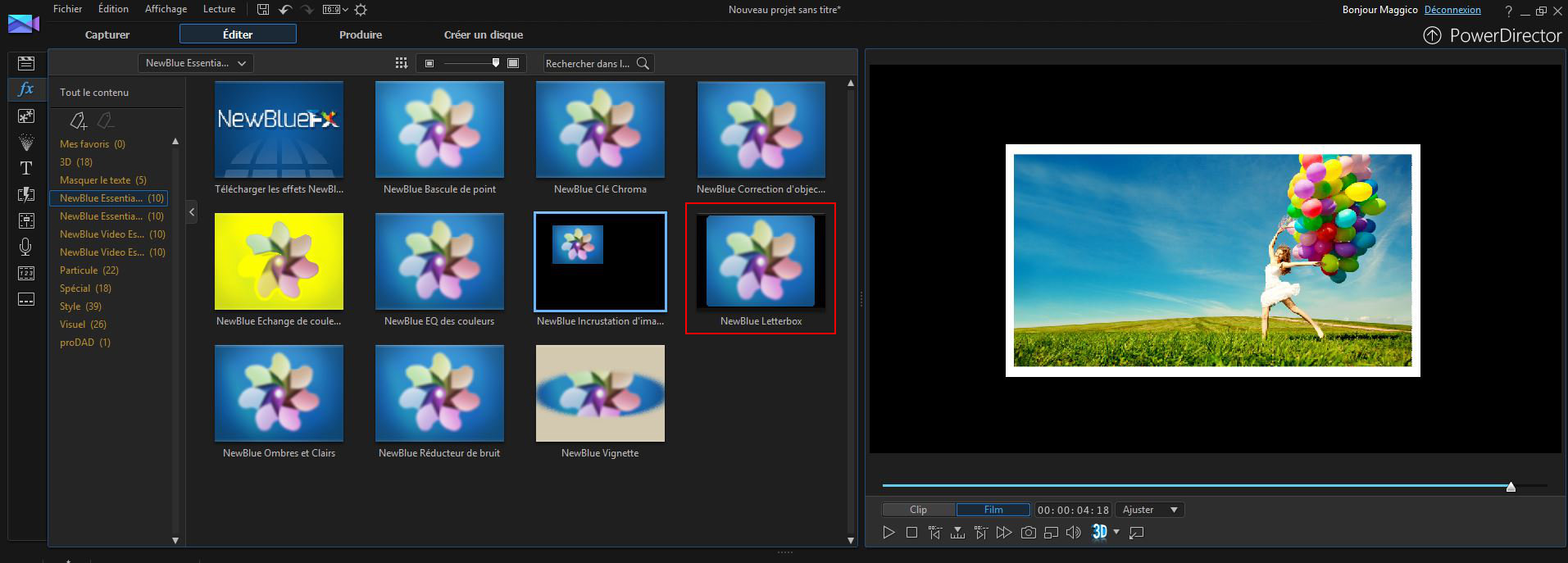Take a snapshot with the camera icon
This screenshot has height=563, width=1568.
pos(1028,533)
